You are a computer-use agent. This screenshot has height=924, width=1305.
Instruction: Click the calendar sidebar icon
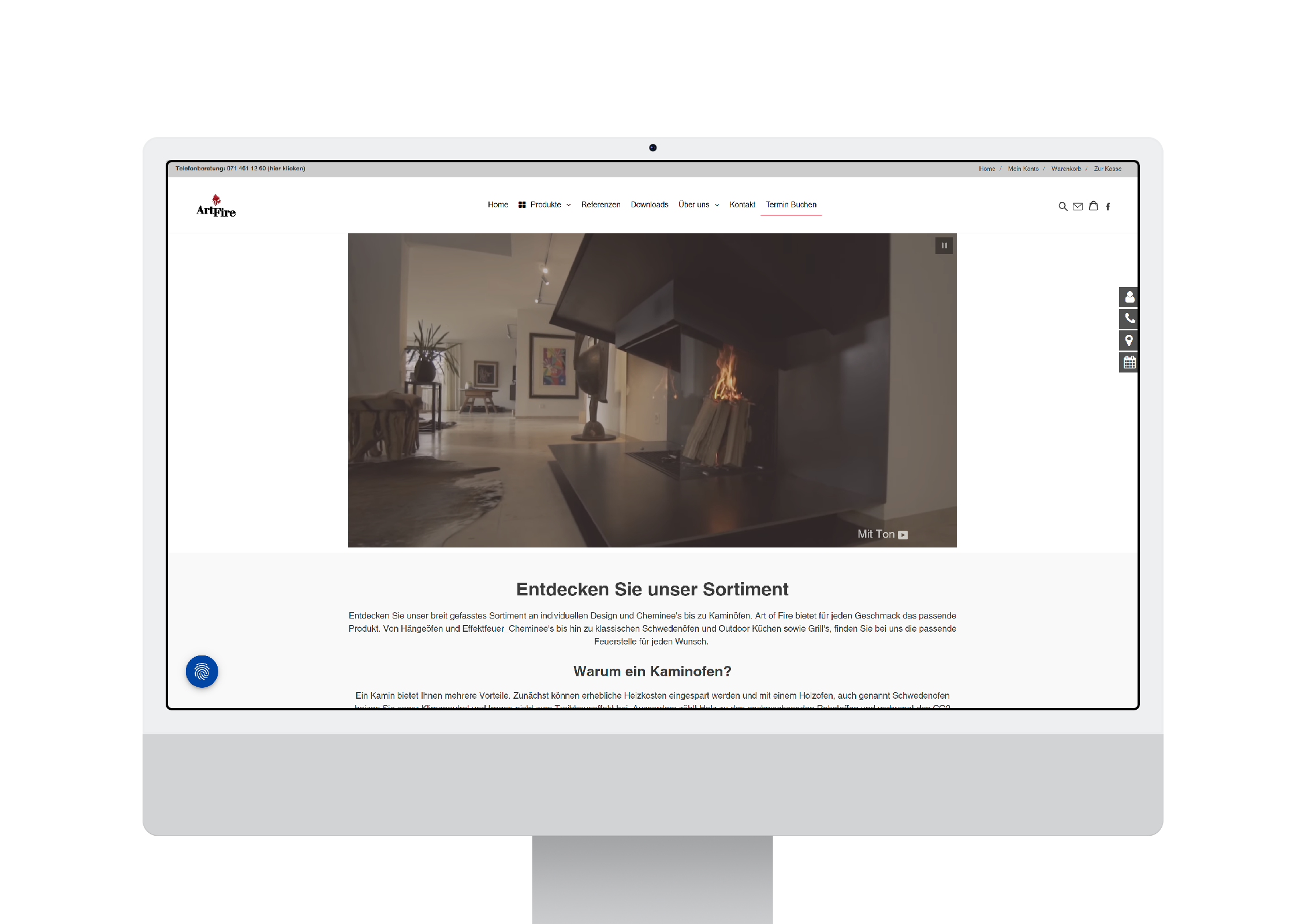1129,362
